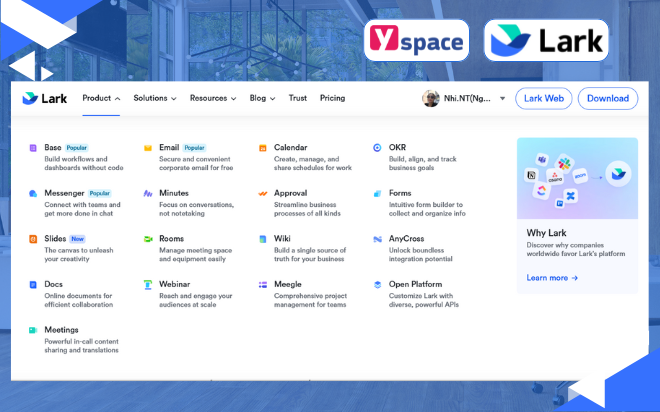Open the Blog dropdown
The image size is (660, 412).
pyautogui.click(x=262, y=98)
